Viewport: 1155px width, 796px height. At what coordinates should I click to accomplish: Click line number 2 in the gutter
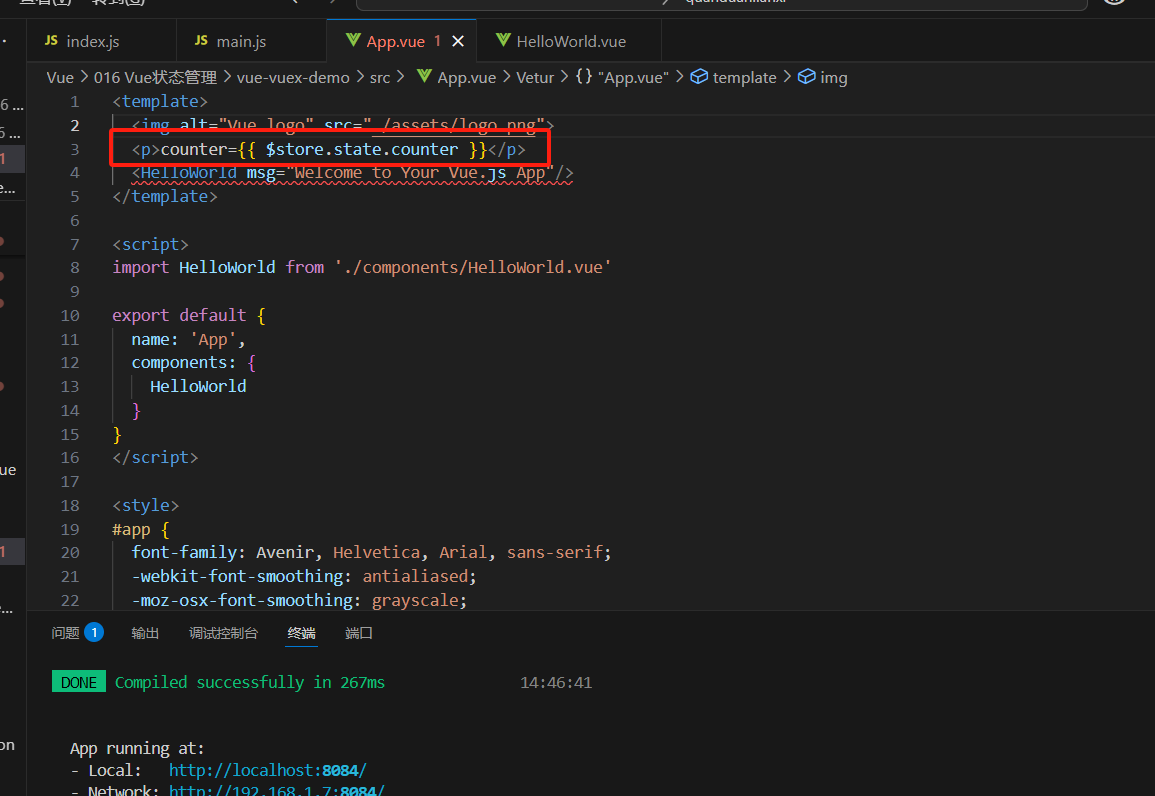[x=74, y=125]
